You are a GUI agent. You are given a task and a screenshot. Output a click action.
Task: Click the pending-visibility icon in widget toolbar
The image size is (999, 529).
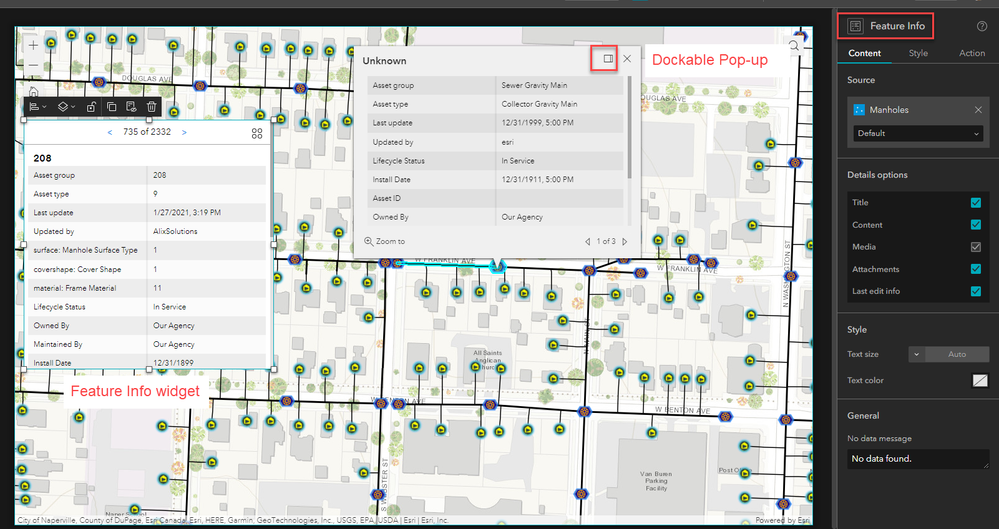131,107
